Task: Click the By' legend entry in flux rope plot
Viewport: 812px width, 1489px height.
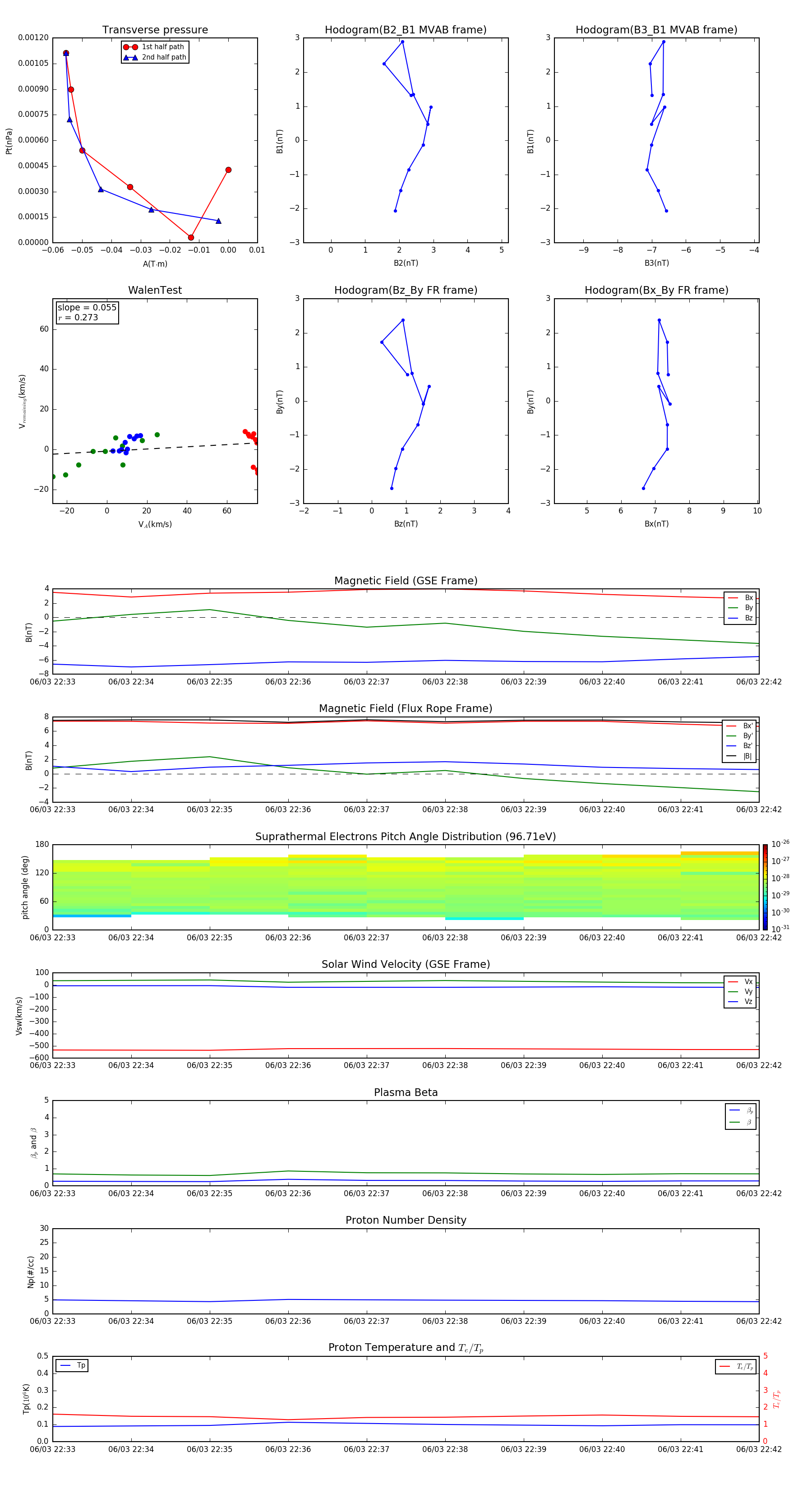Action: (739, 736)
